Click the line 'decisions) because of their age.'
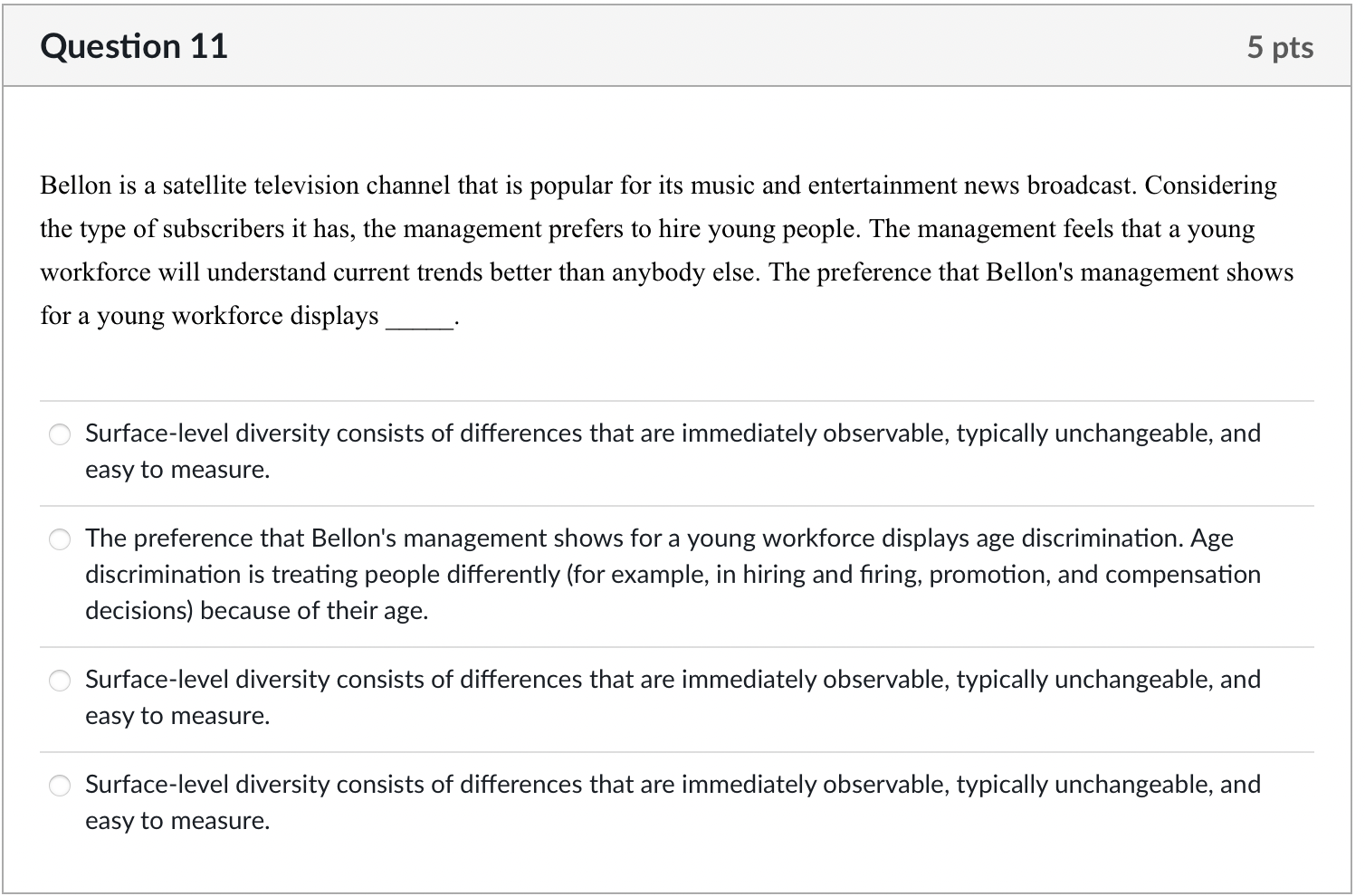This screenshot has height=896, width=1365. point(257,611)
